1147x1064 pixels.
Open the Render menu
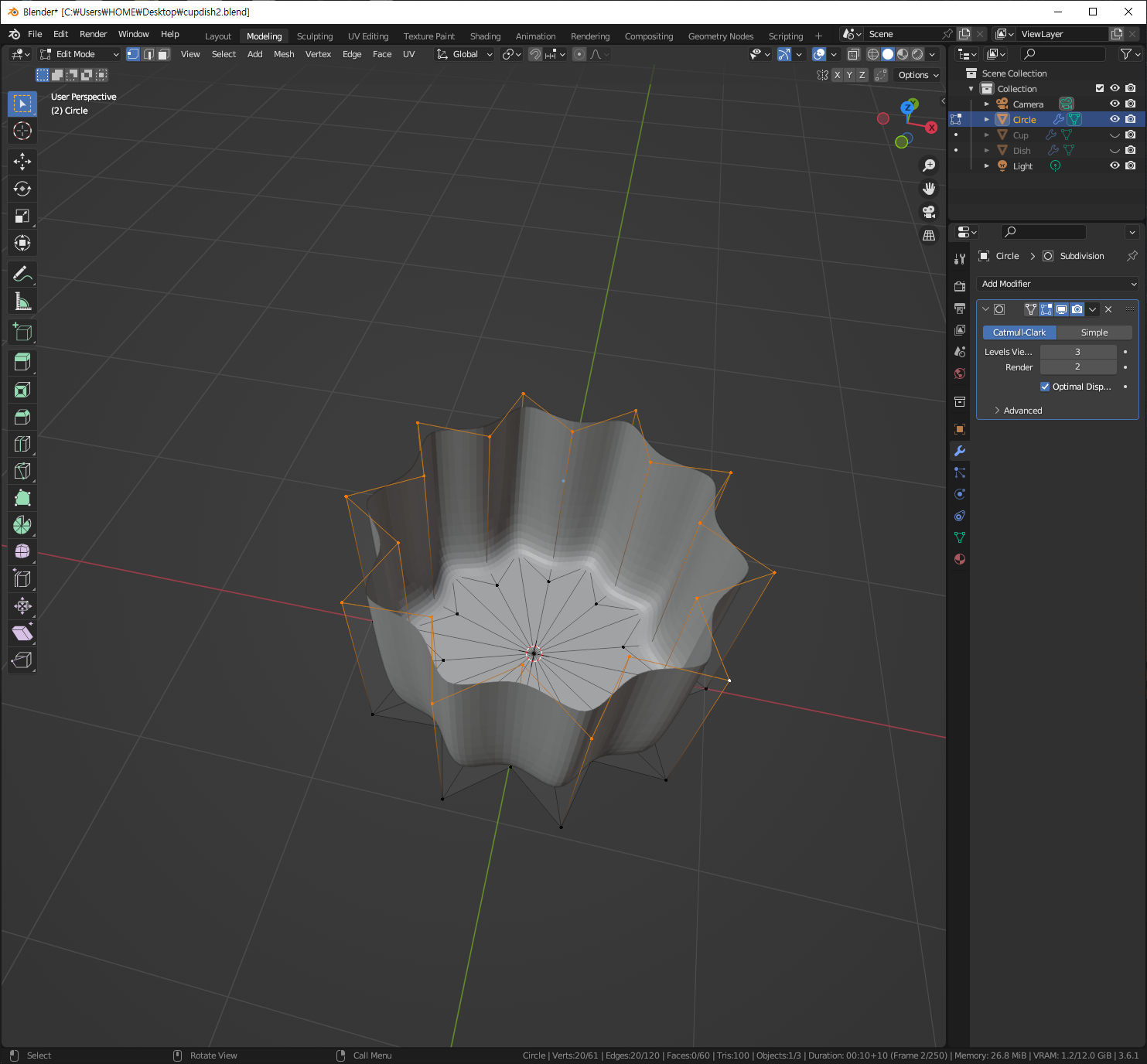[x=94, y=34]
